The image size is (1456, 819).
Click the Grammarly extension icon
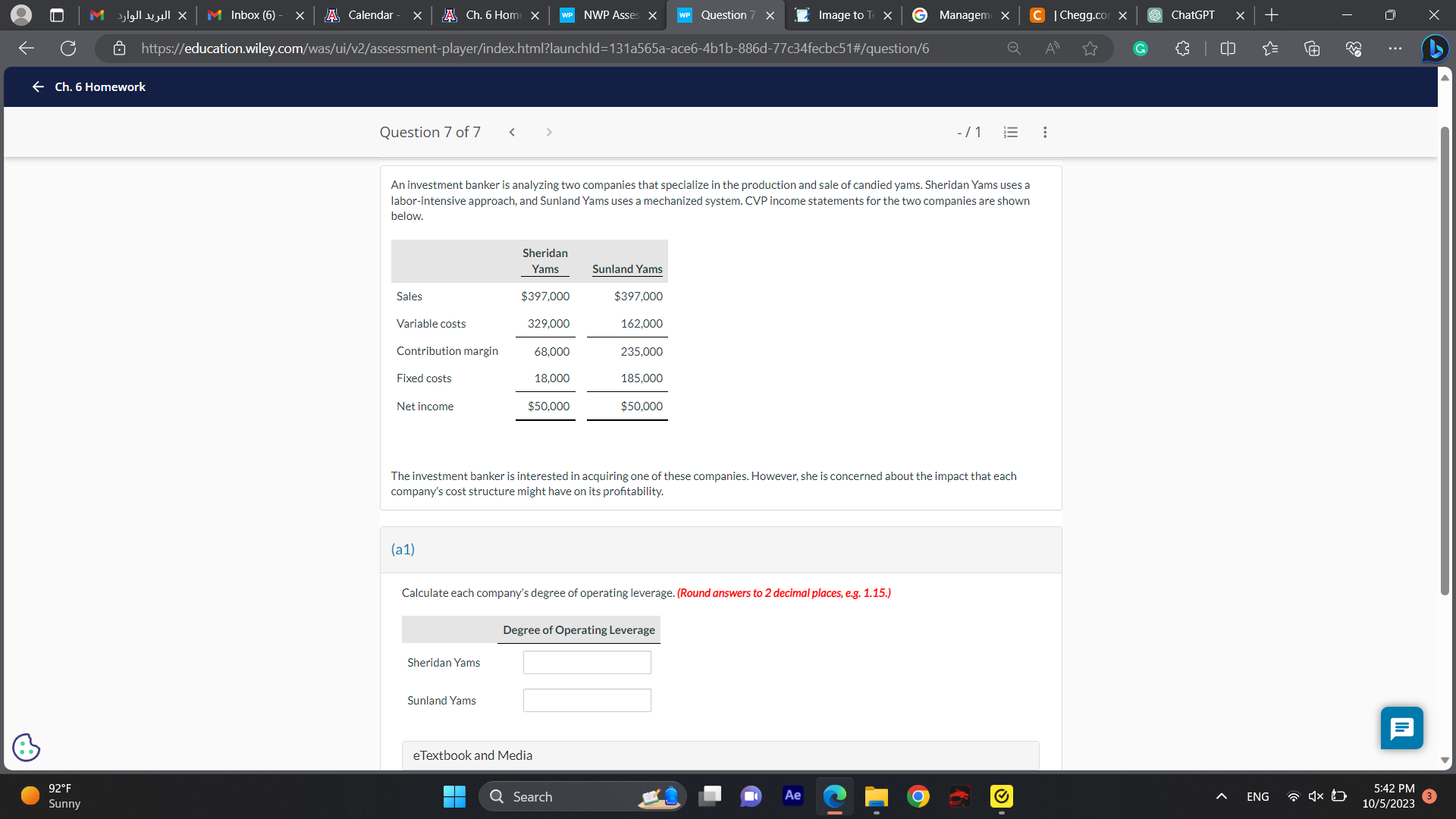tap(1140, 49)
